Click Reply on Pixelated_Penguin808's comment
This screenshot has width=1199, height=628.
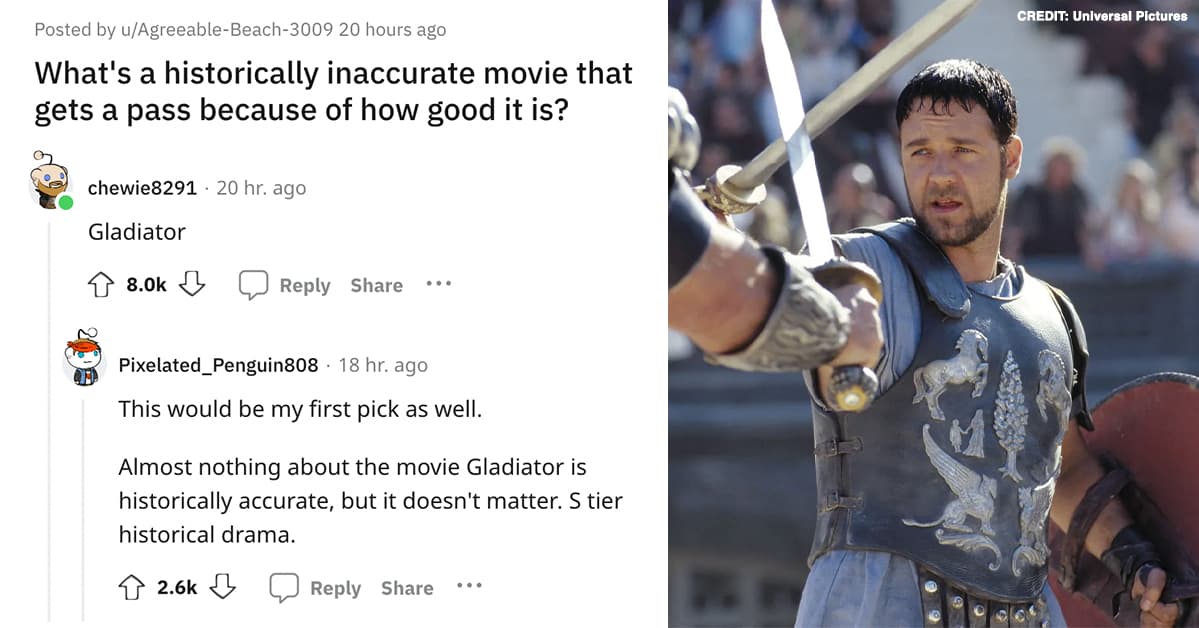point(336,588)
